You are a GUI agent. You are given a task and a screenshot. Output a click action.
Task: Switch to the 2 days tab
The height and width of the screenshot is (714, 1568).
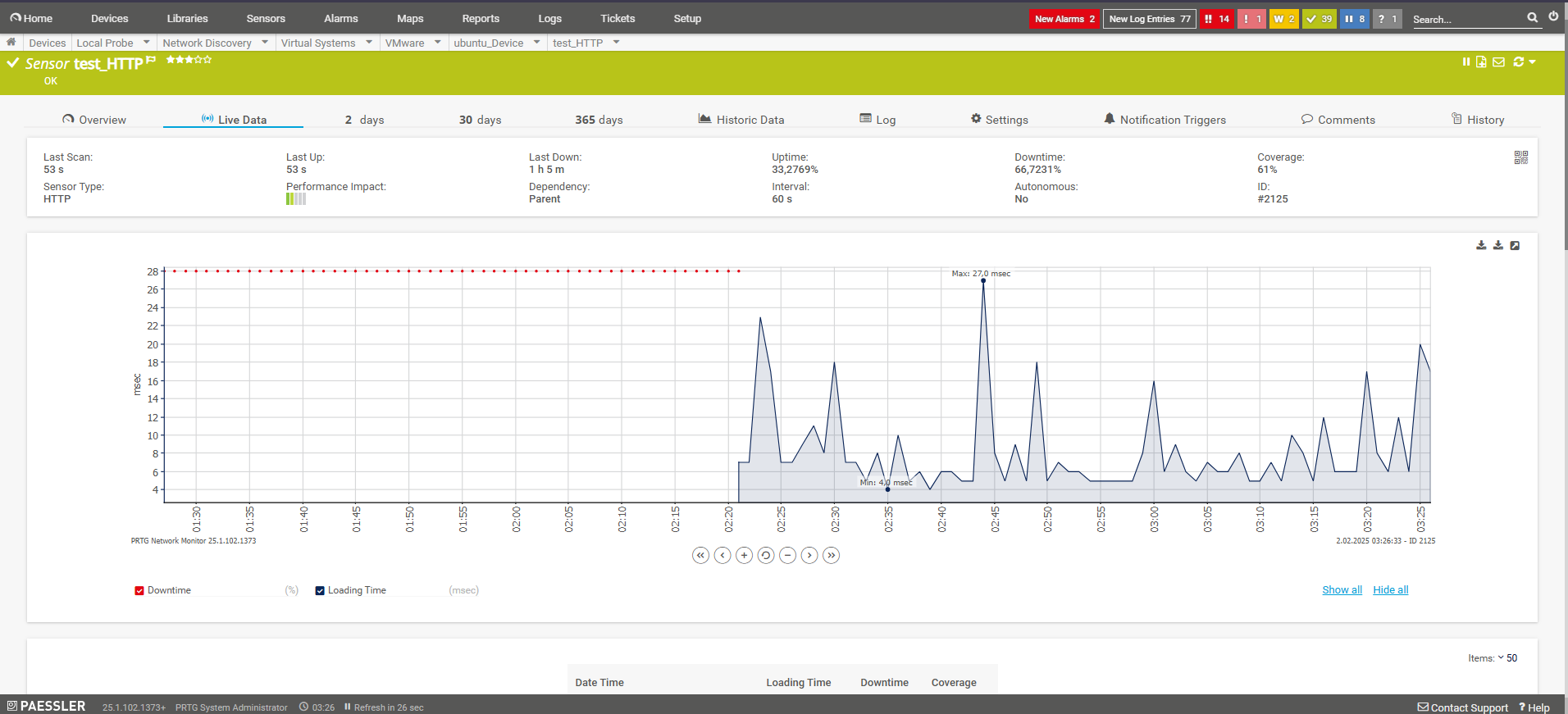[x=364, y=120]
